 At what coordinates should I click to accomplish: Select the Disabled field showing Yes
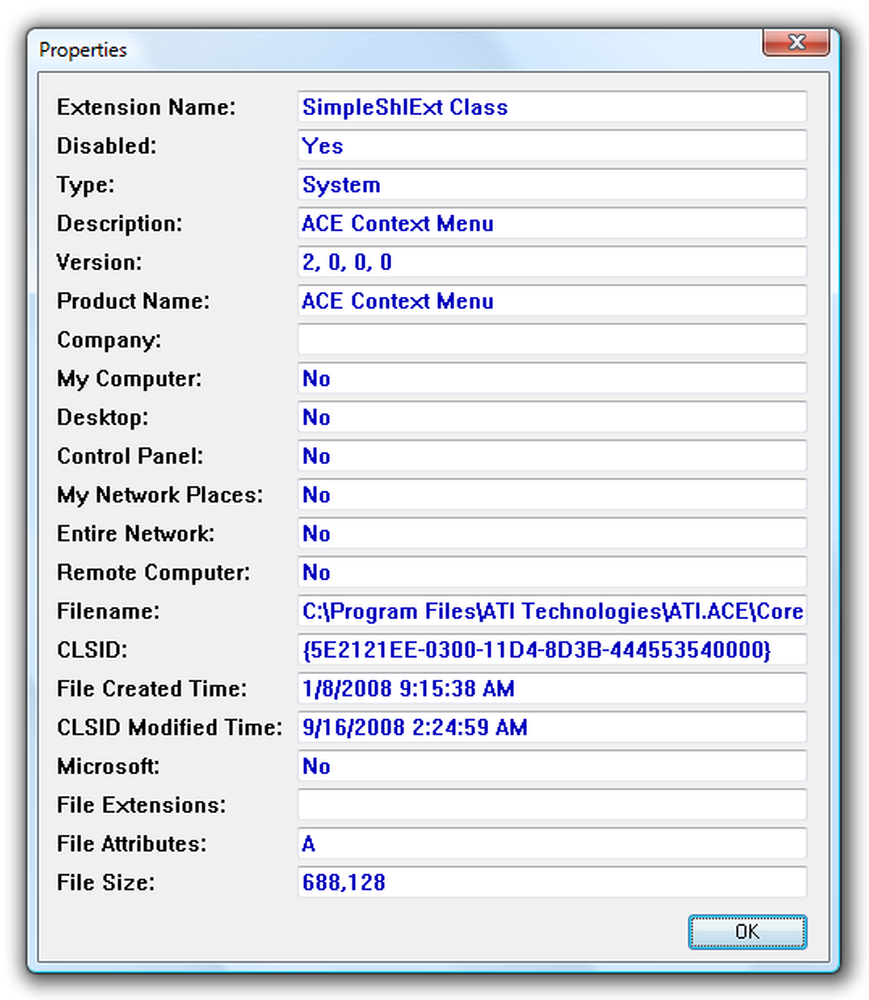point(552,146)
